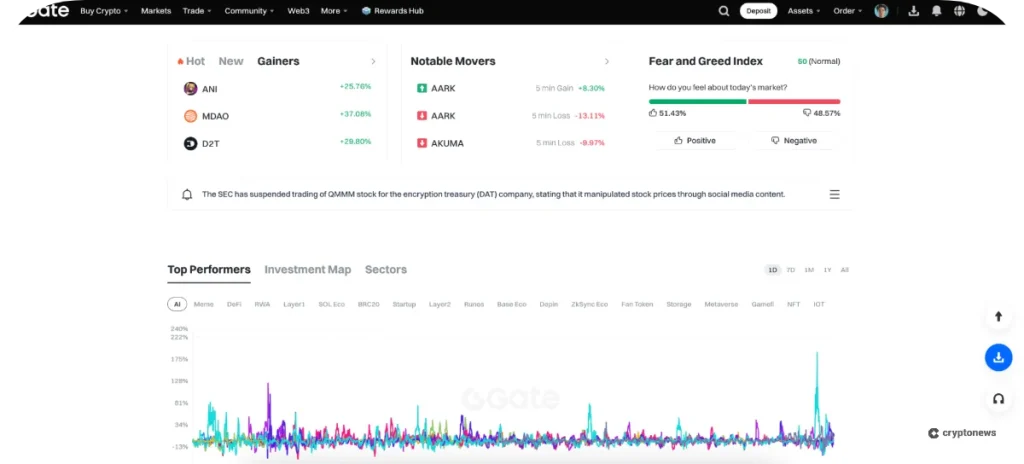Click the red negative sentiment bar
The image size is (1024, 464).
[794, 101]
